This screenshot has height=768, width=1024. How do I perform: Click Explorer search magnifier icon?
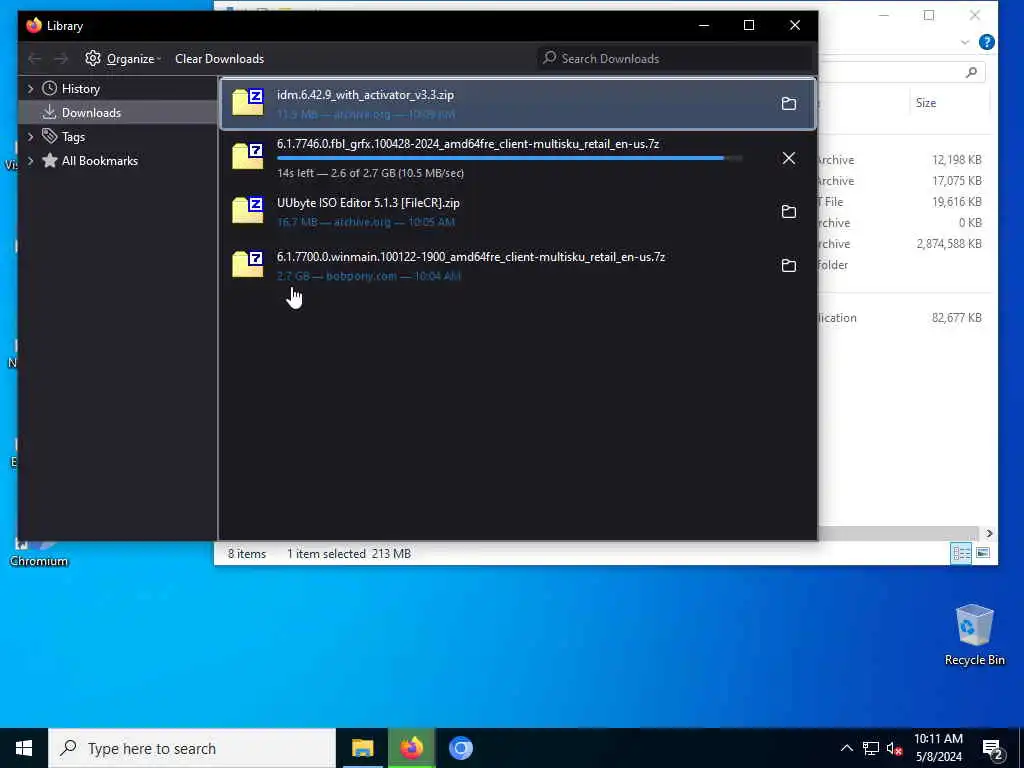pos(971,72)
